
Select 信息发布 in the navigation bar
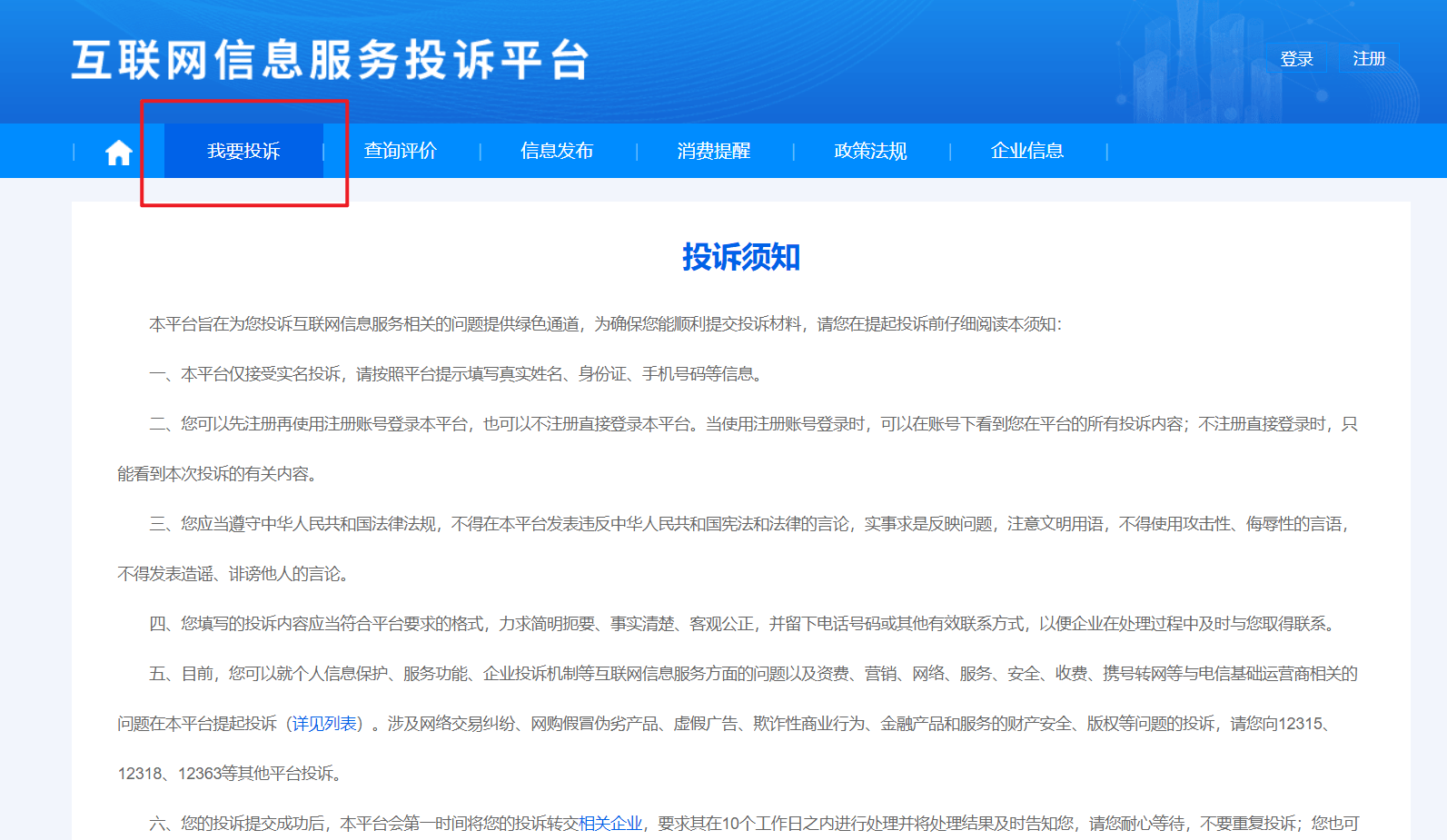(557, 152)
